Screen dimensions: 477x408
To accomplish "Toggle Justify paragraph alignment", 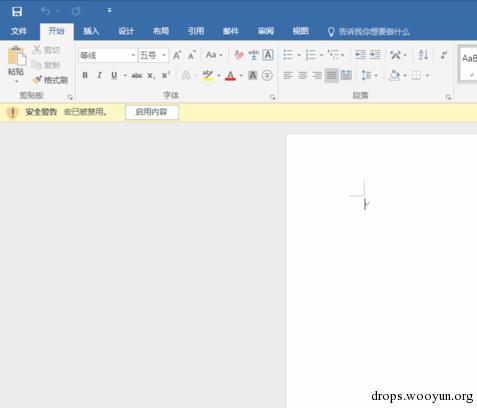I will (331, 76).
